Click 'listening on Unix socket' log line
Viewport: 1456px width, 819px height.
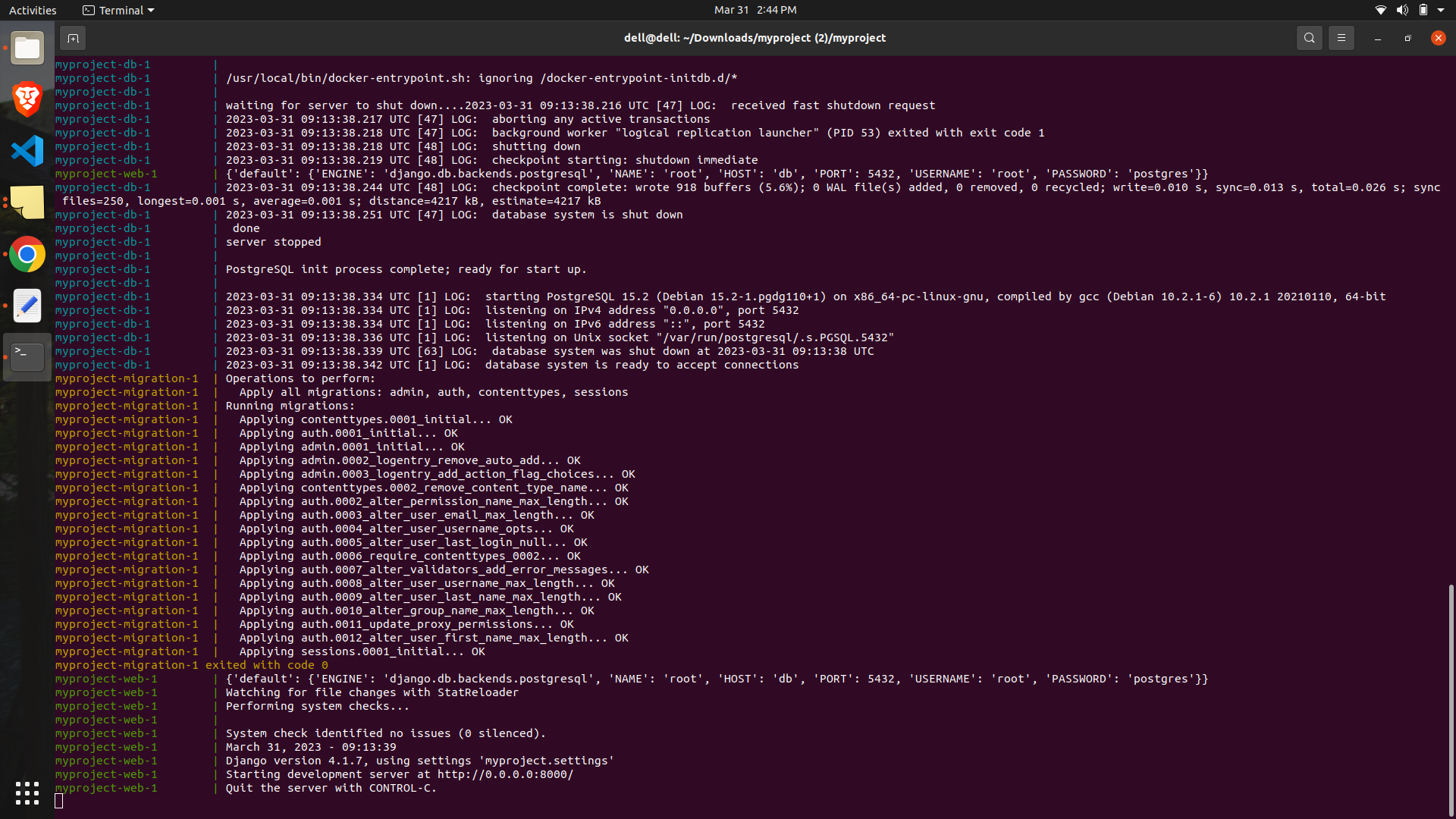click(560, 337)
